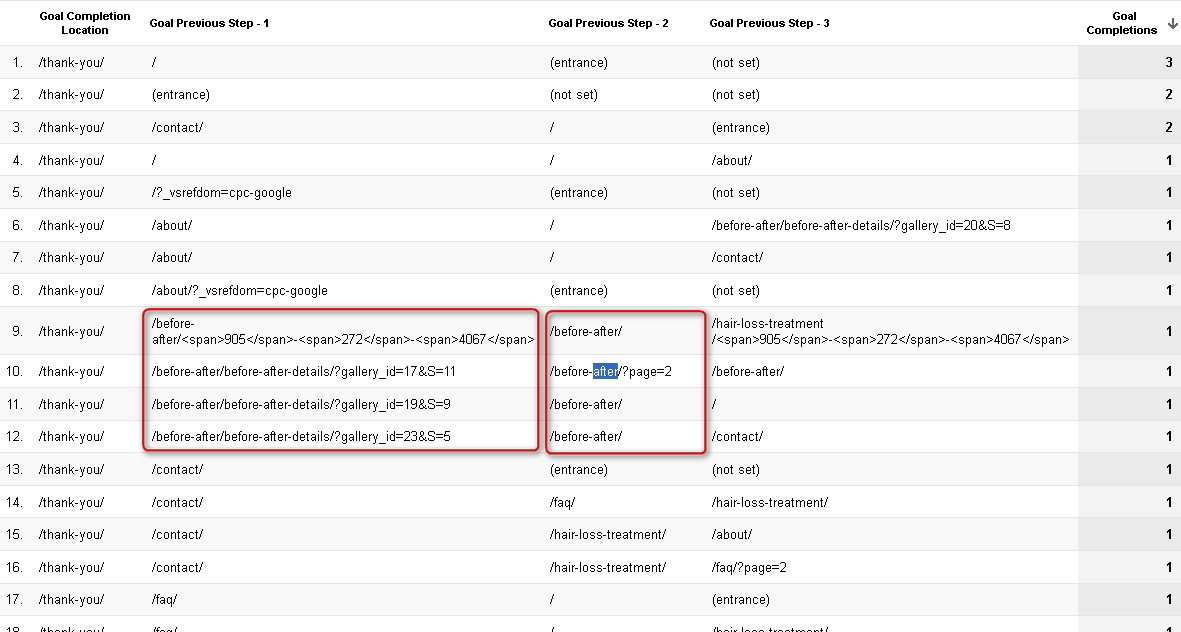Viewport: 1181px width, 632px height.
Task: Select /faq/?page=2 in row 16
Action: coord(749,567)
